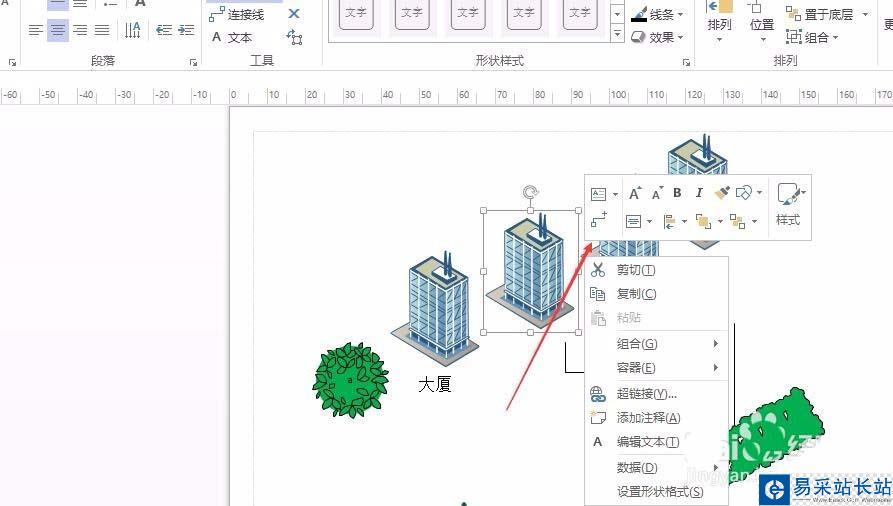The height and width of the screenshot is (506, 893).
Task: Choose 复制(C) from context menu
Action: [x=657, y=294]
